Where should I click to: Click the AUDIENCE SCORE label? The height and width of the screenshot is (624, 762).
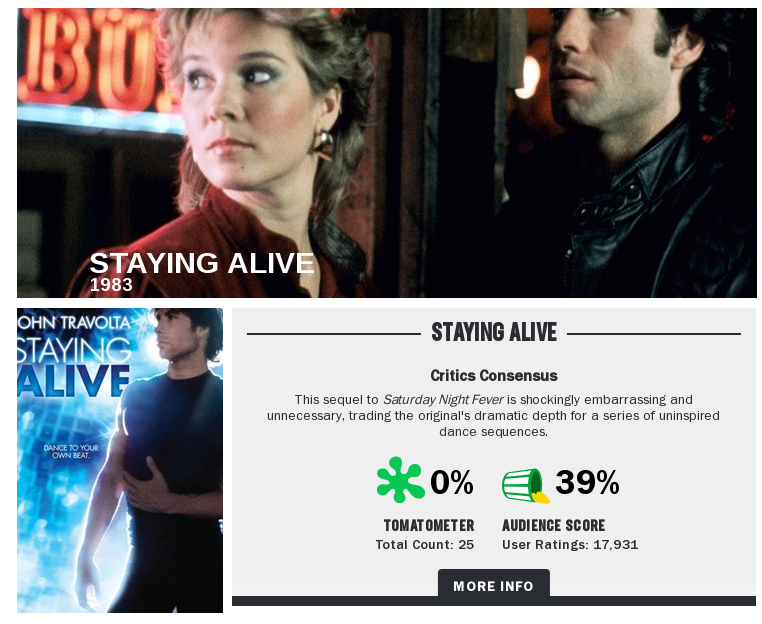tap(554, 525)
